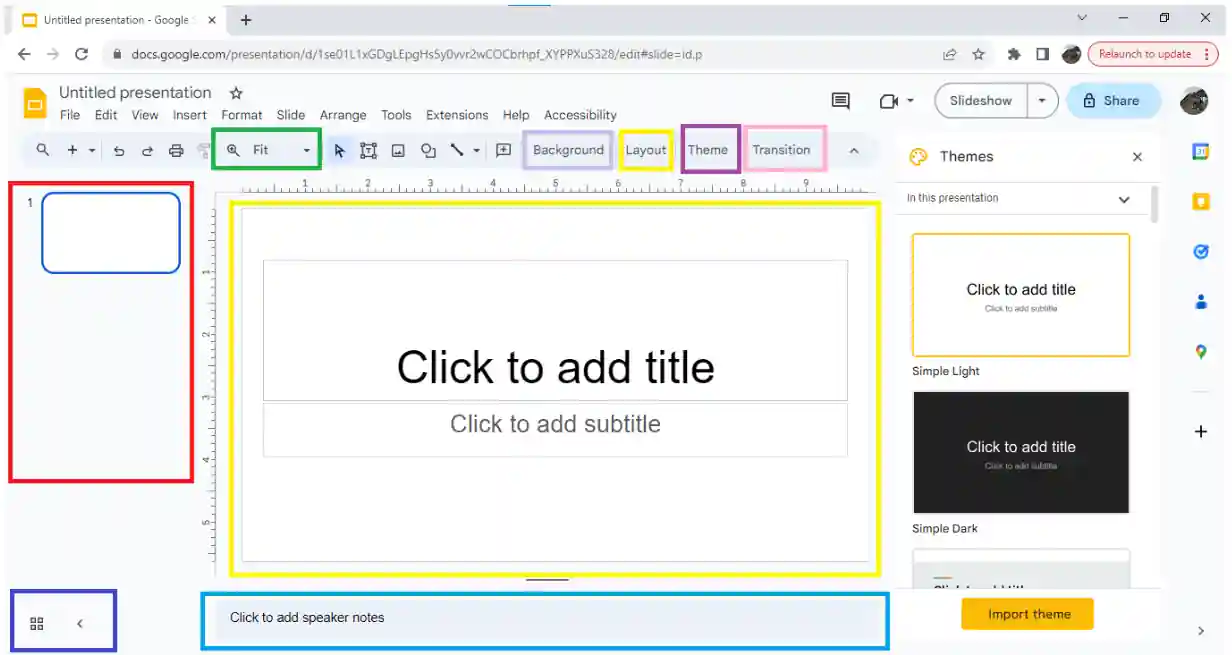Viewport: 1232px width, 655px height.
Task: Open the Slideshow options dropdown arrow
Action: click(1042, 101)
